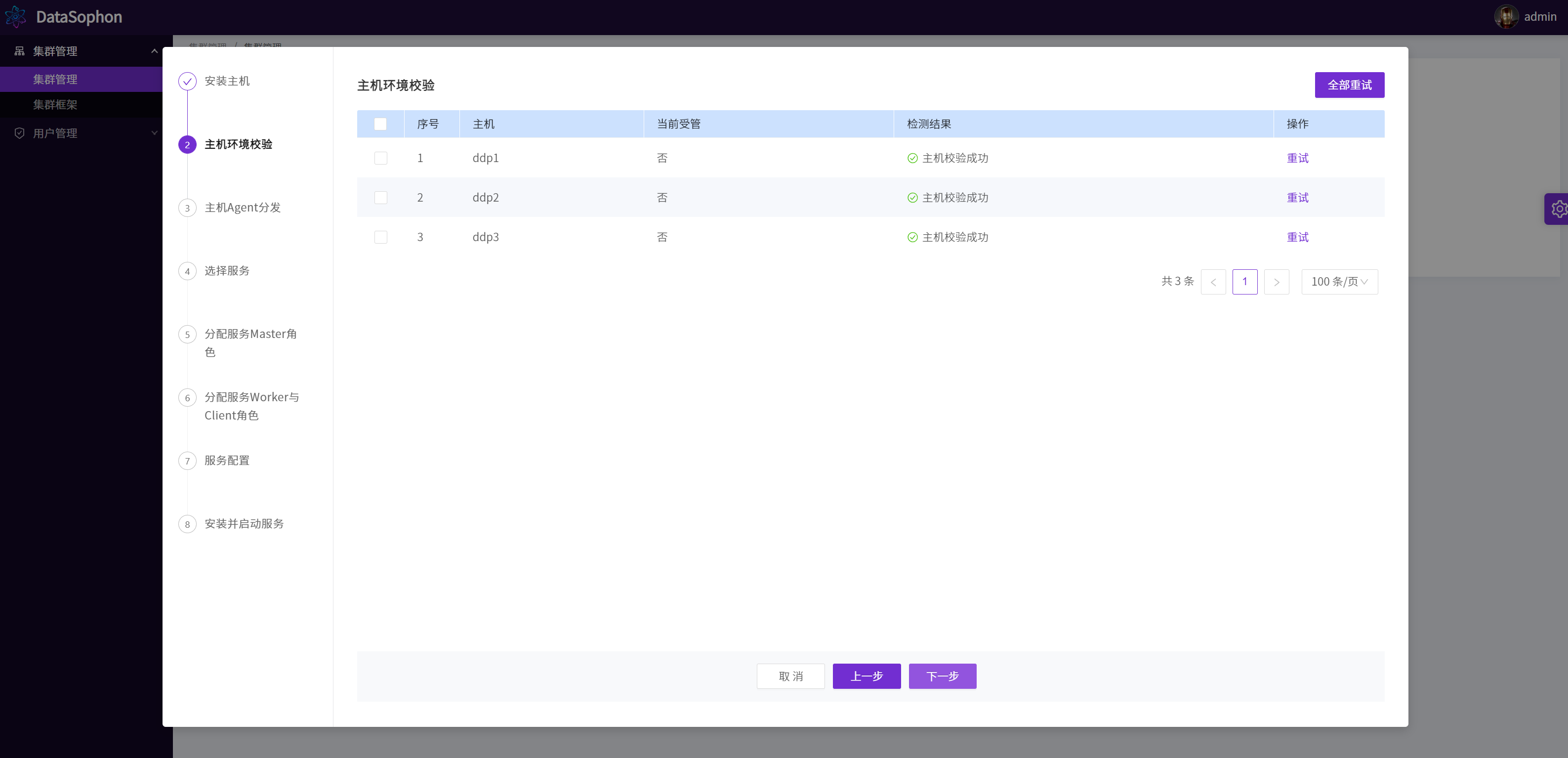Retry verification for ddp2
The image size is (1568, 758).
coord(1298,198)
